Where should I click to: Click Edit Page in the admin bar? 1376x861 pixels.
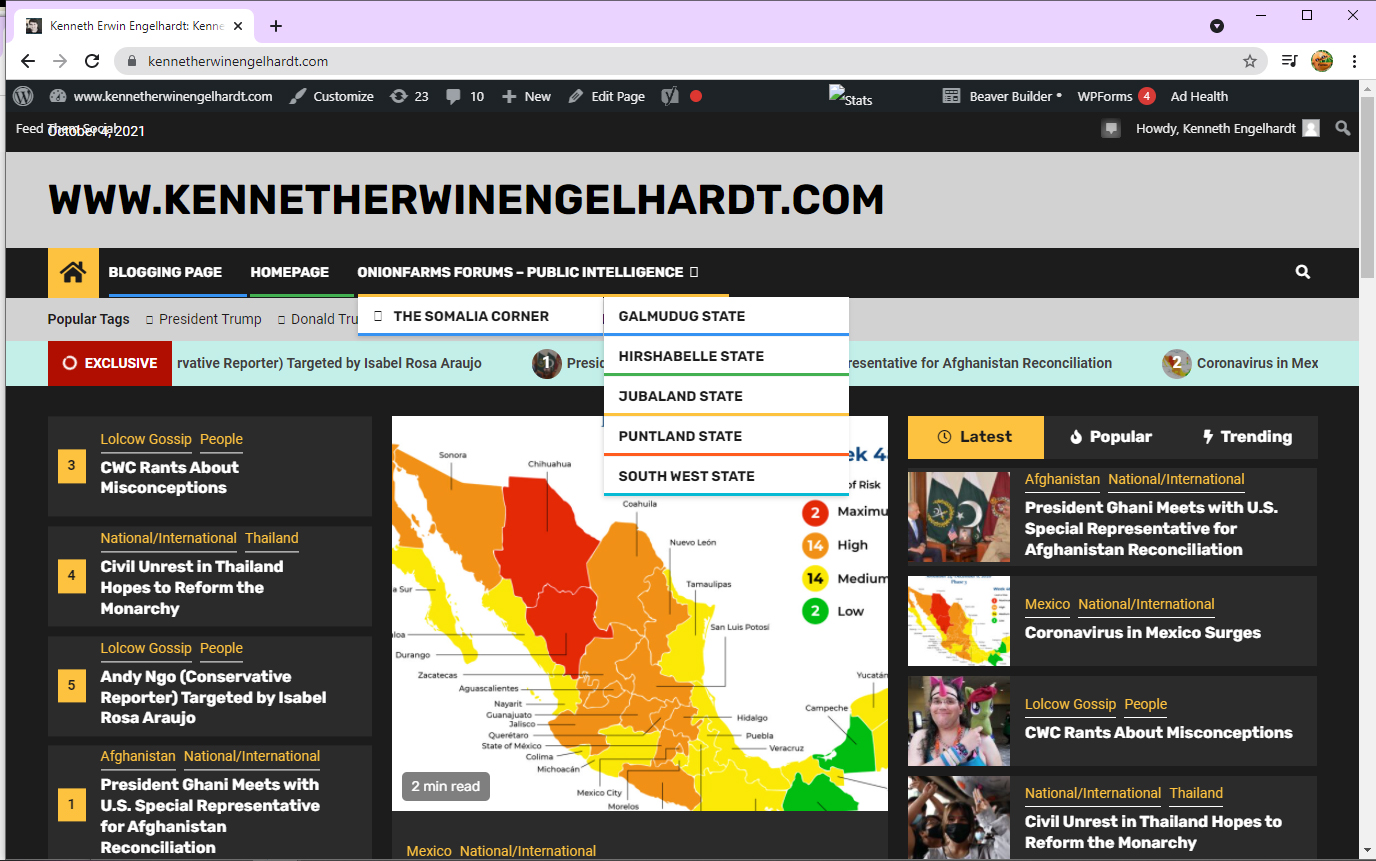tap(606, 96)
